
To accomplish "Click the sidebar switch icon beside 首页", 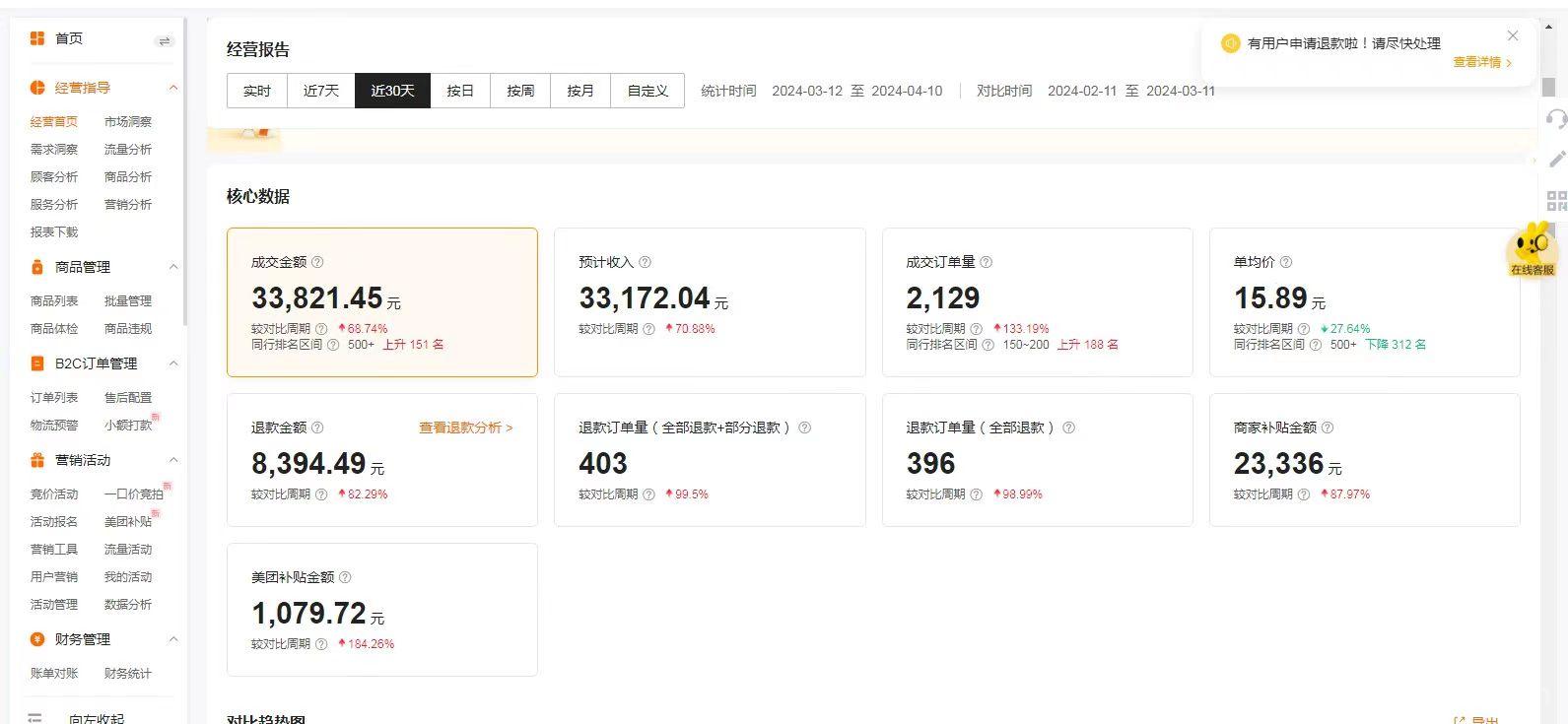I will (165, 40).
